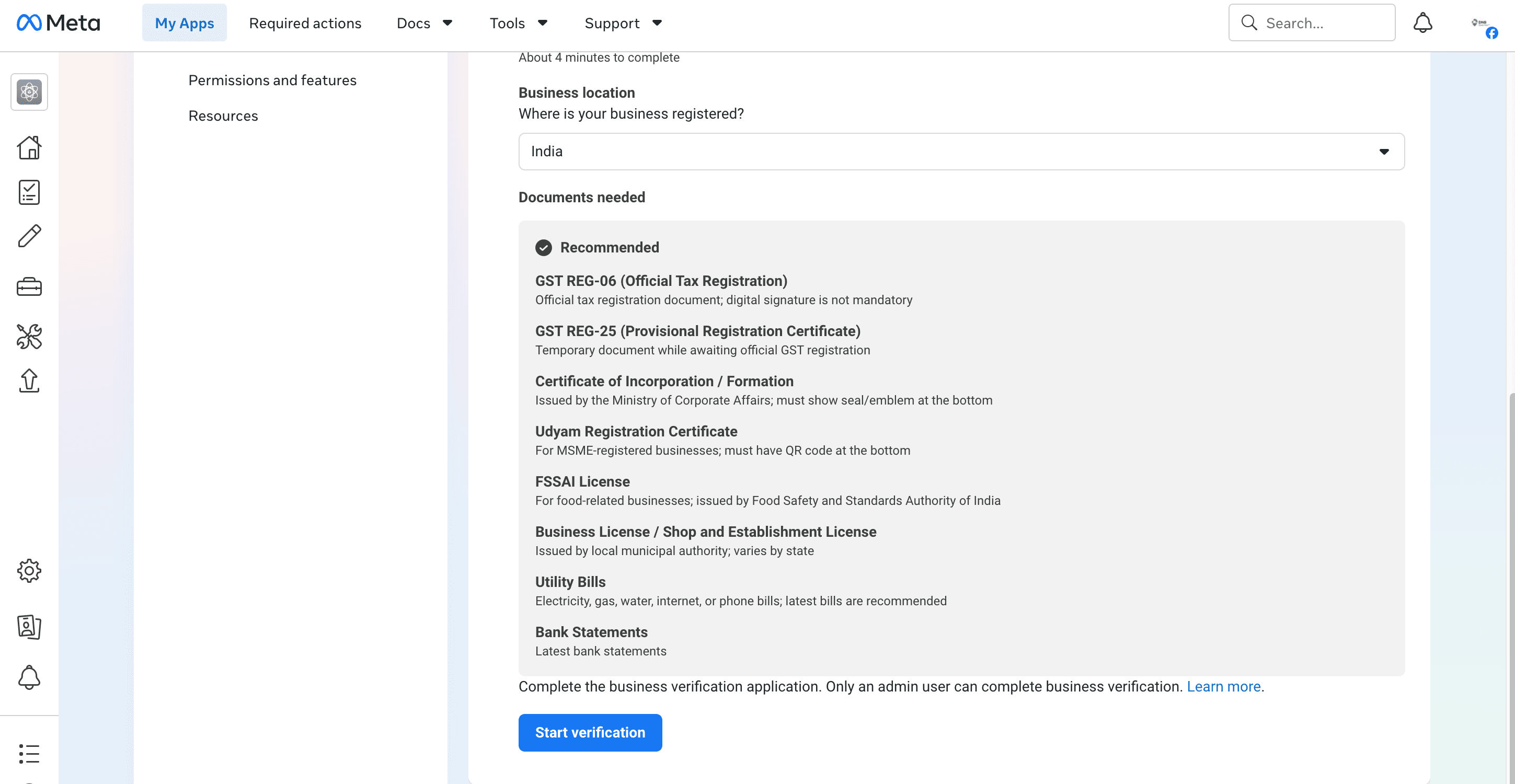Click the 'Recommended' label
Viewport: 1515px width, 784px height.
[610, 248]
